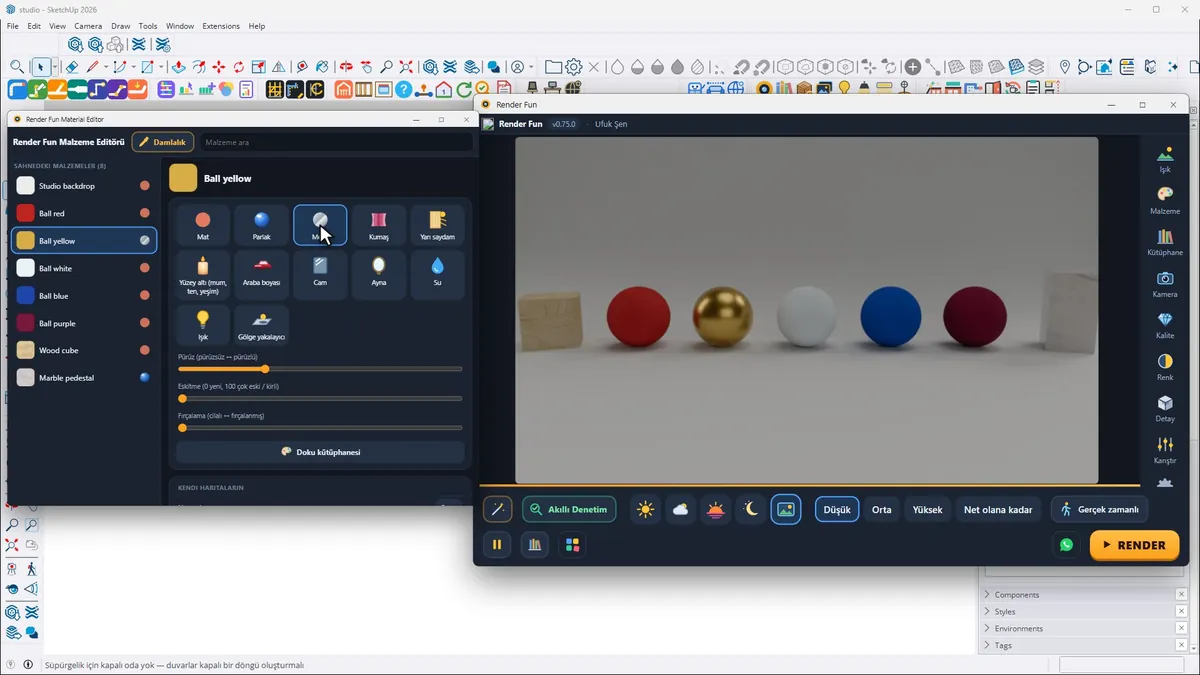1200x675 pixels.
Task: Open the Tools menu
Action: tap(148, 26)
